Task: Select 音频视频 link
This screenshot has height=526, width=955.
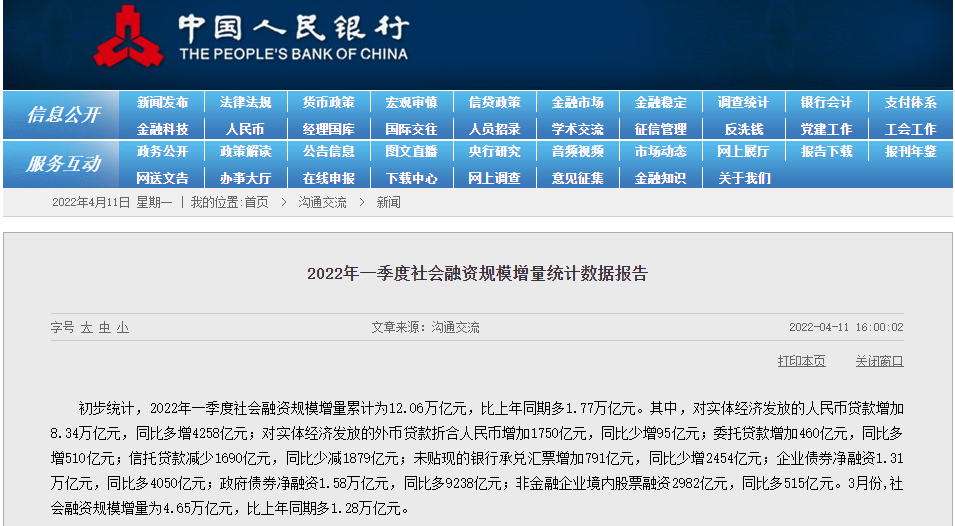Action: pos(578,151)
